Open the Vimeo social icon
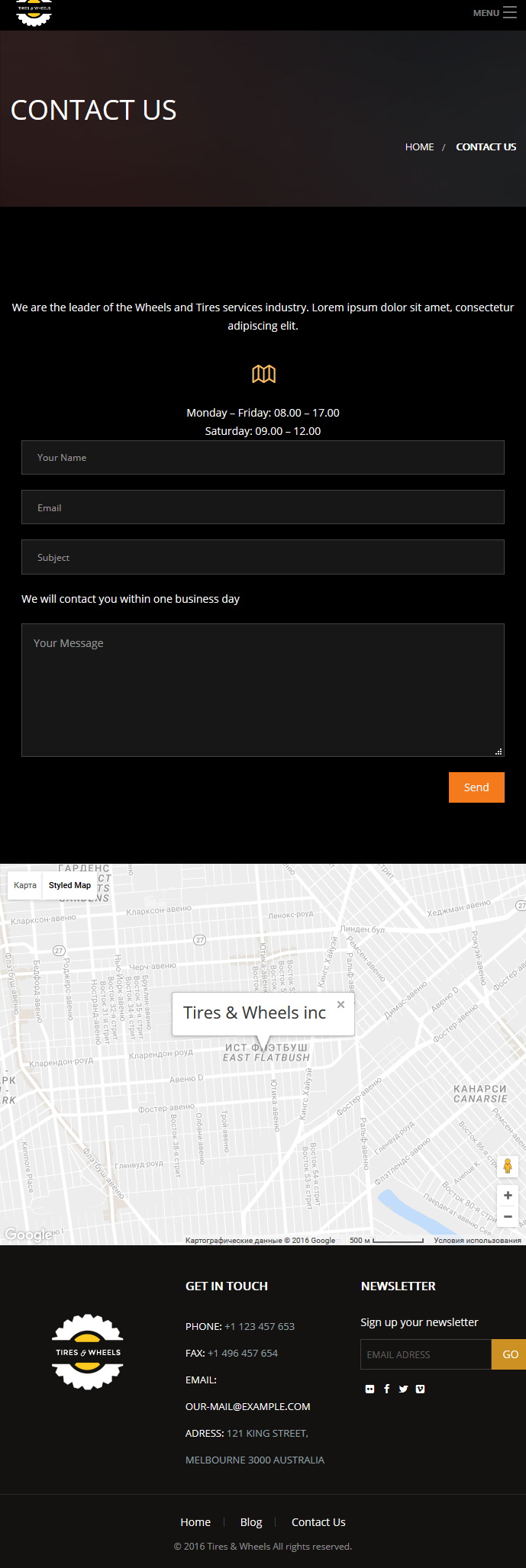Screen dimensions: 526x1568 [x=420, y=1389]
